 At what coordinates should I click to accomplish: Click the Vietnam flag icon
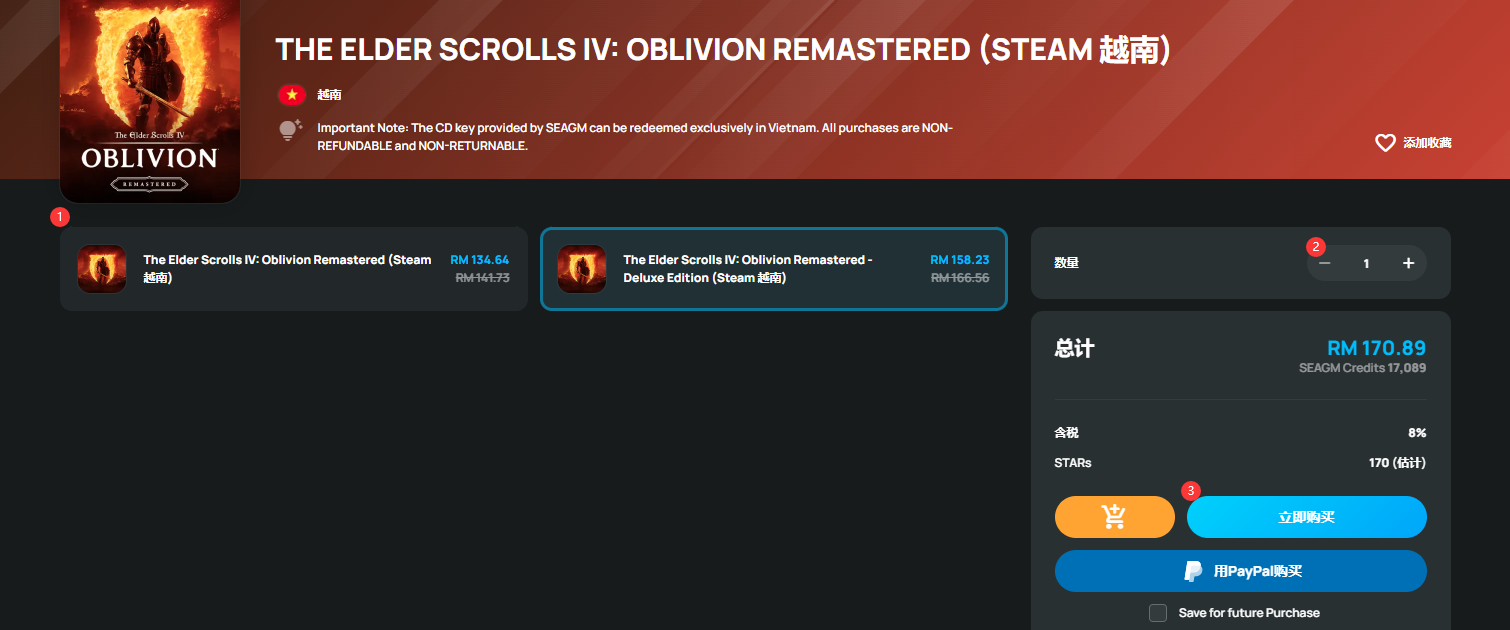pos(292,95)
